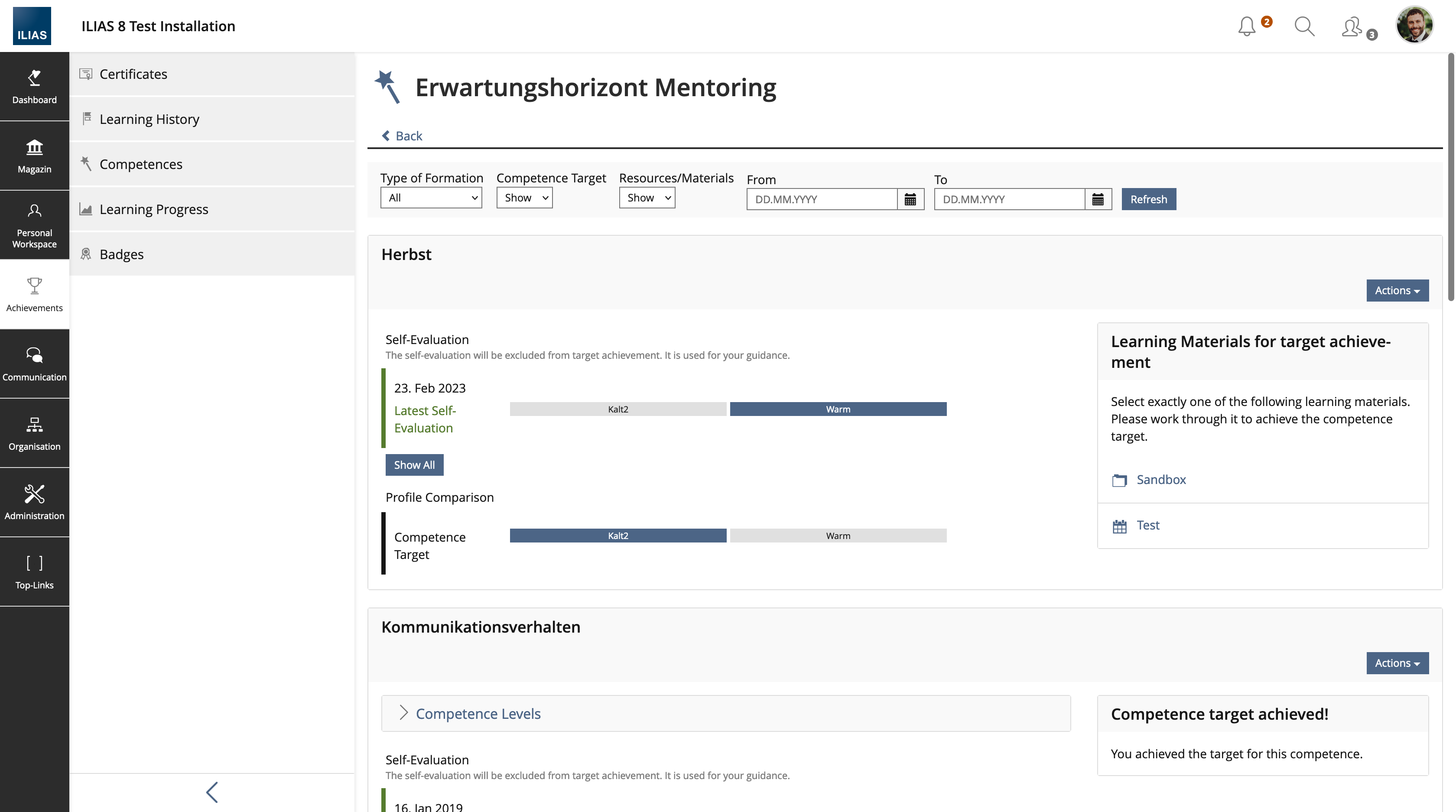Open the Sandbox learning material link
1456x812 pixels.
click(x=1161, y=480)
